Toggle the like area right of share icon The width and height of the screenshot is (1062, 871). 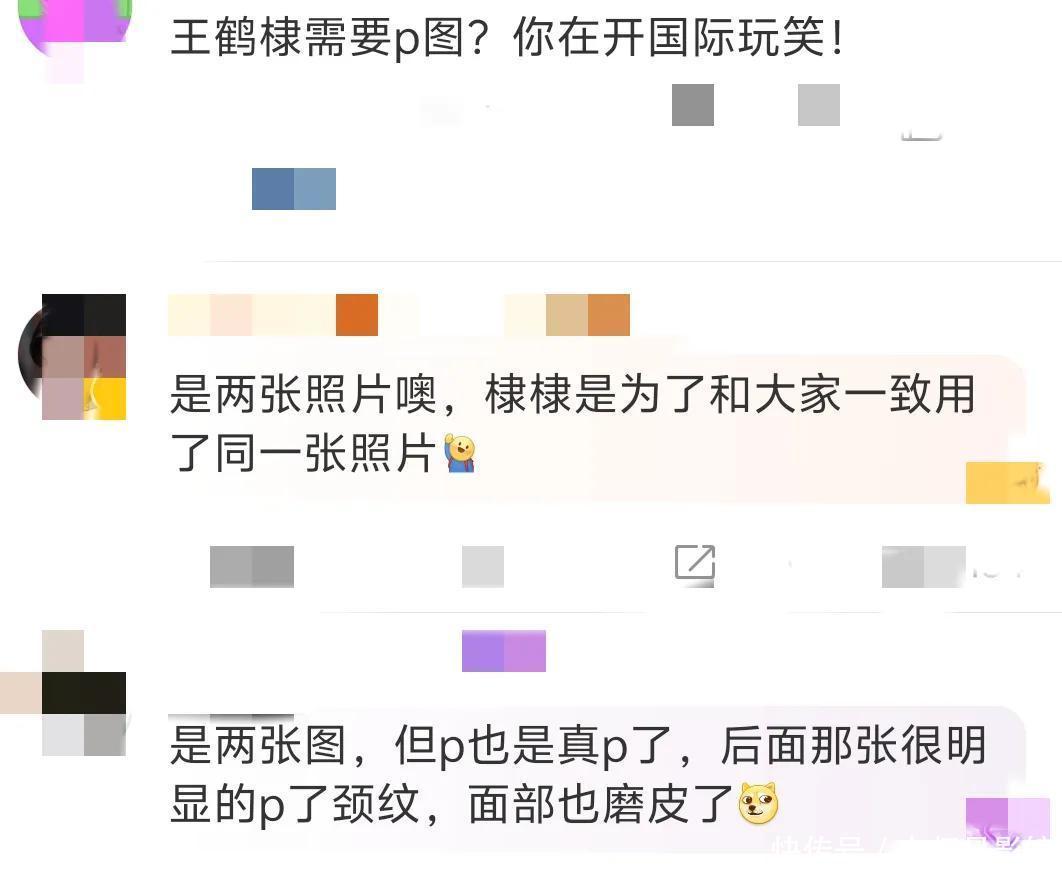click(924, 567)
